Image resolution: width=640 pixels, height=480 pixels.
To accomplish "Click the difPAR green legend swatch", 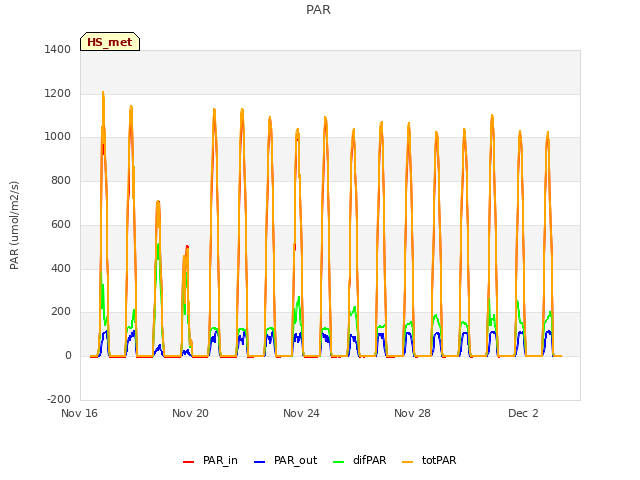I will pos(338,462).
